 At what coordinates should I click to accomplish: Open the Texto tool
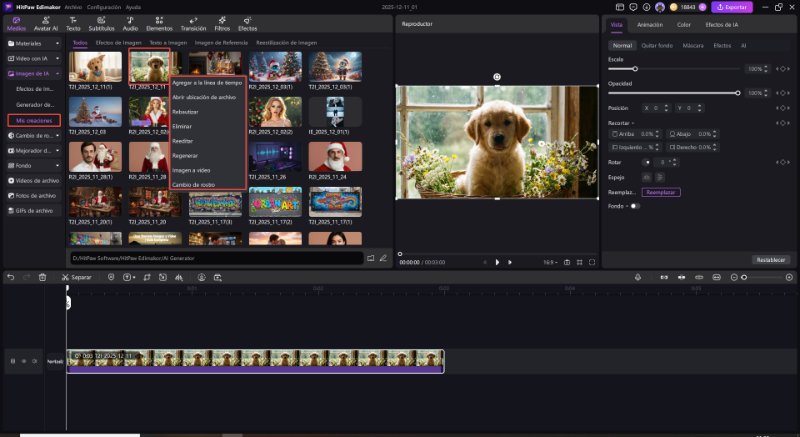tap(73, 23)
